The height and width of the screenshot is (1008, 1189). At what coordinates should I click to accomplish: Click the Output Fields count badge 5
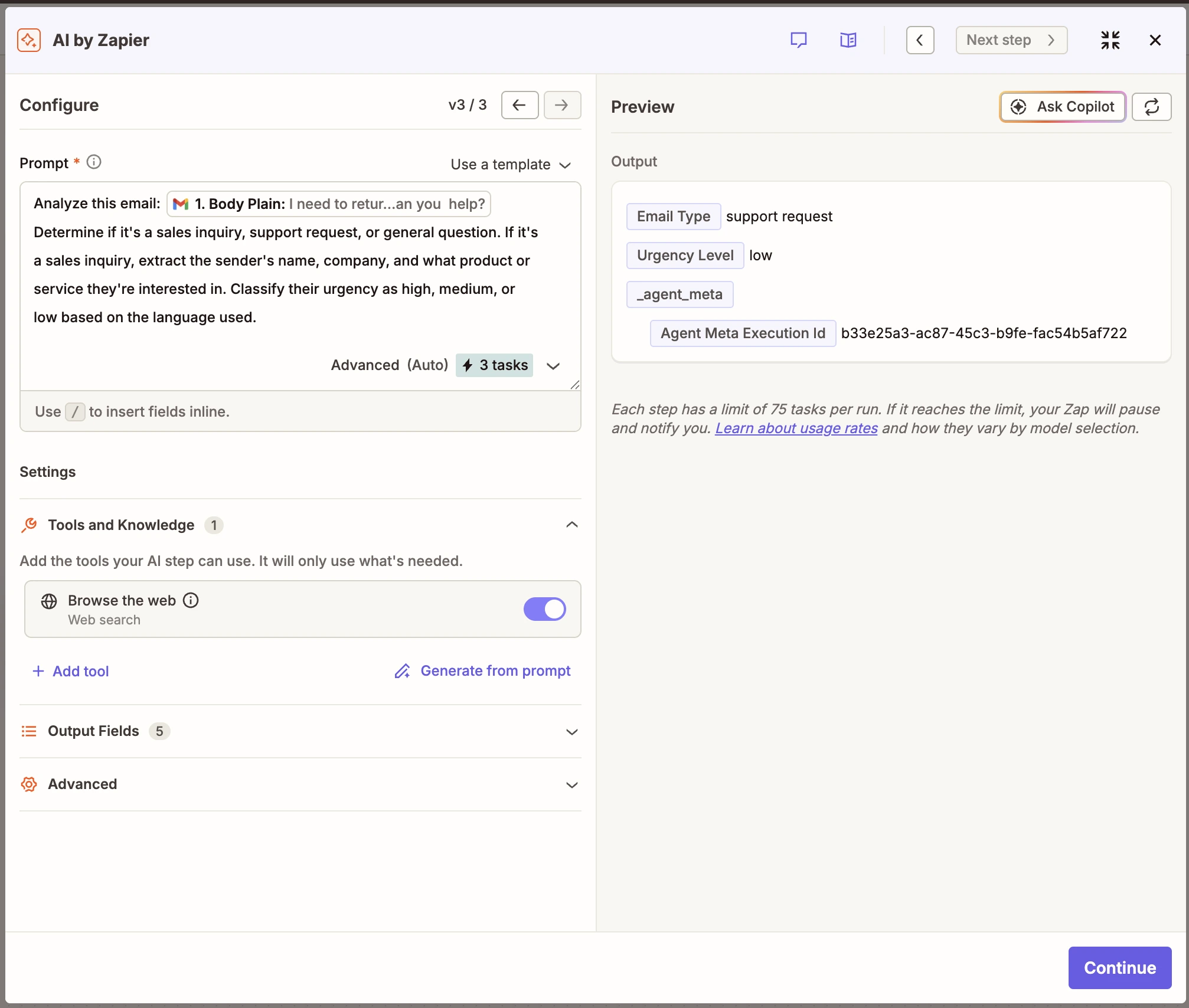click(x=159, y=731)
